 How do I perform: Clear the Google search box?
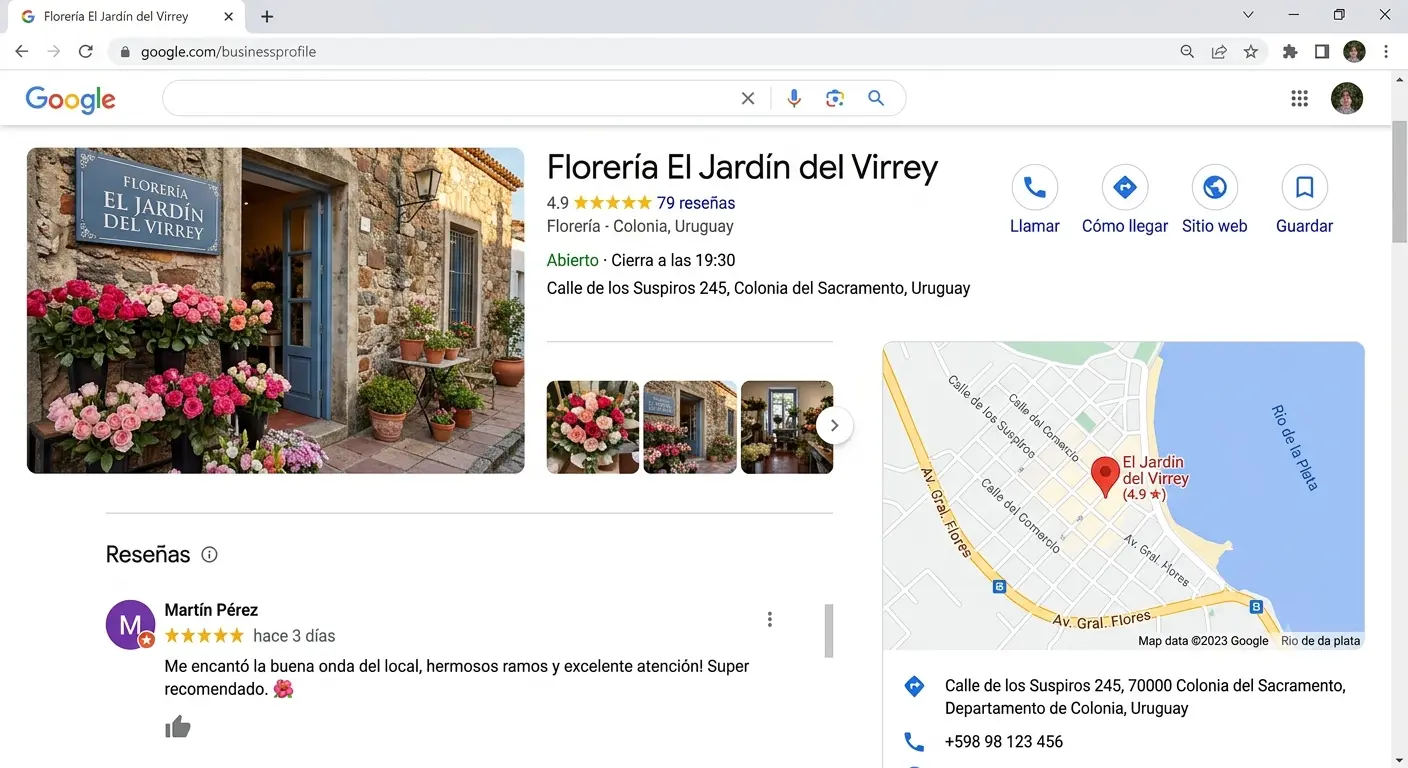tap(748, 98)
